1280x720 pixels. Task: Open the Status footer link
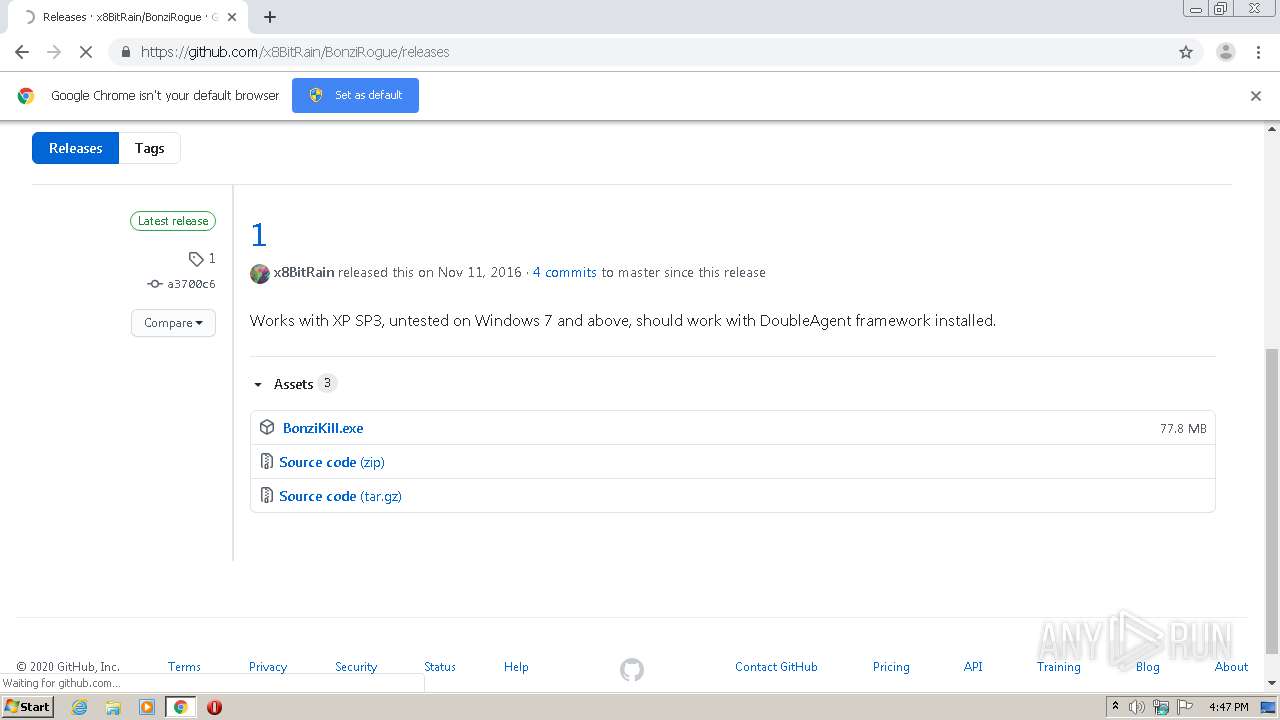click(440, 667)
